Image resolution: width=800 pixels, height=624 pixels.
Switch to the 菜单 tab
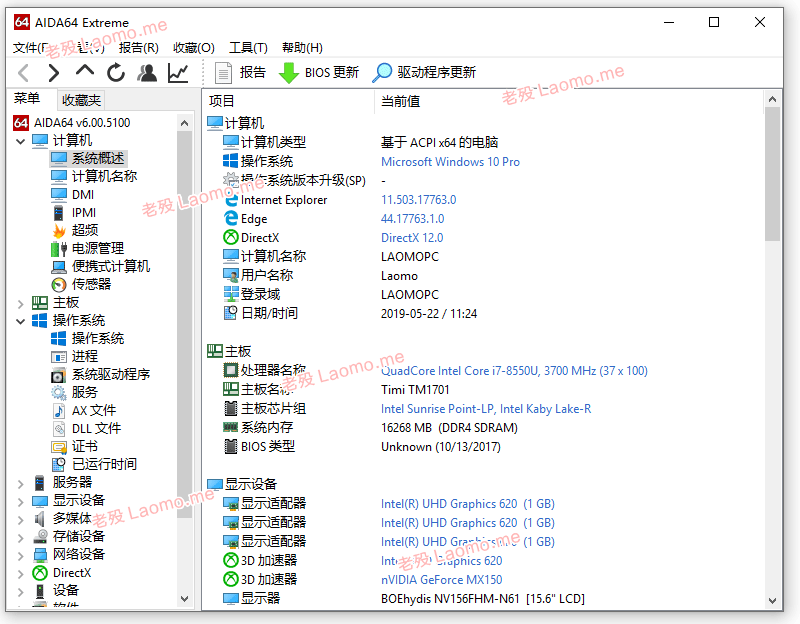coord(27,98)
